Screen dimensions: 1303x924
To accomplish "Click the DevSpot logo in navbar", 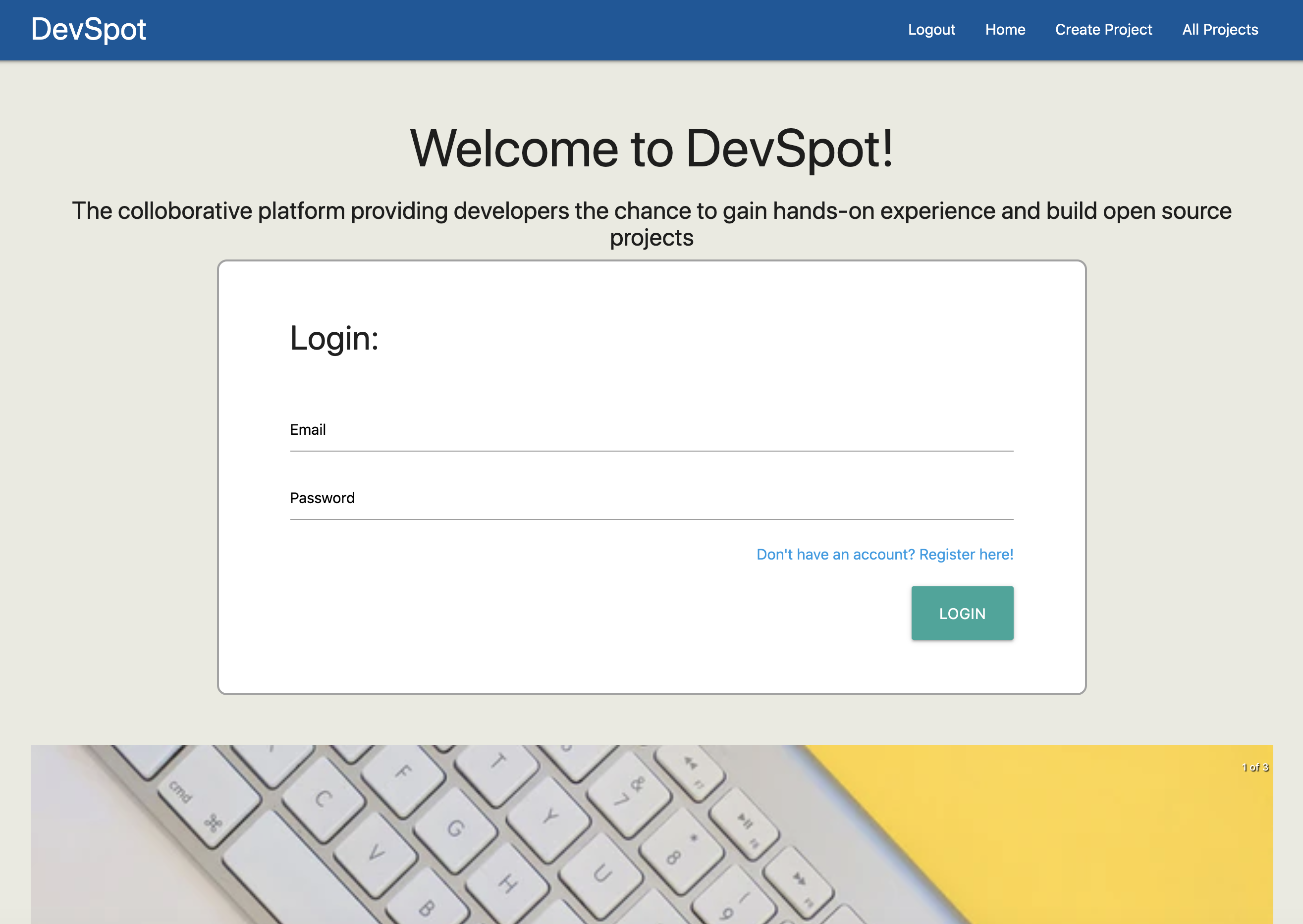I will (x=88, y=30).
